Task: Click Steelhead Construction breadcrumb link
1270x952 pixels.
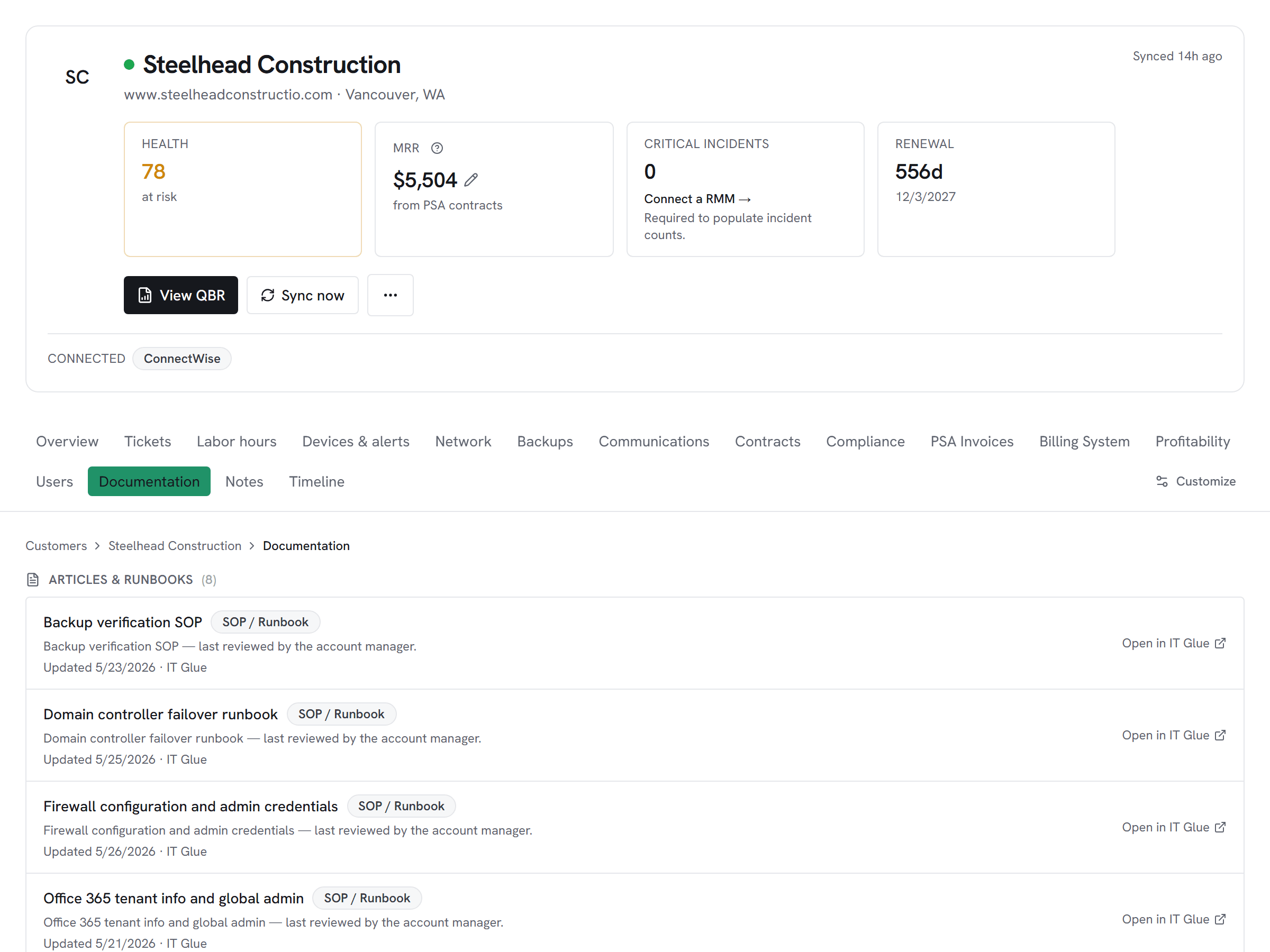Action: tap(175, 546)
